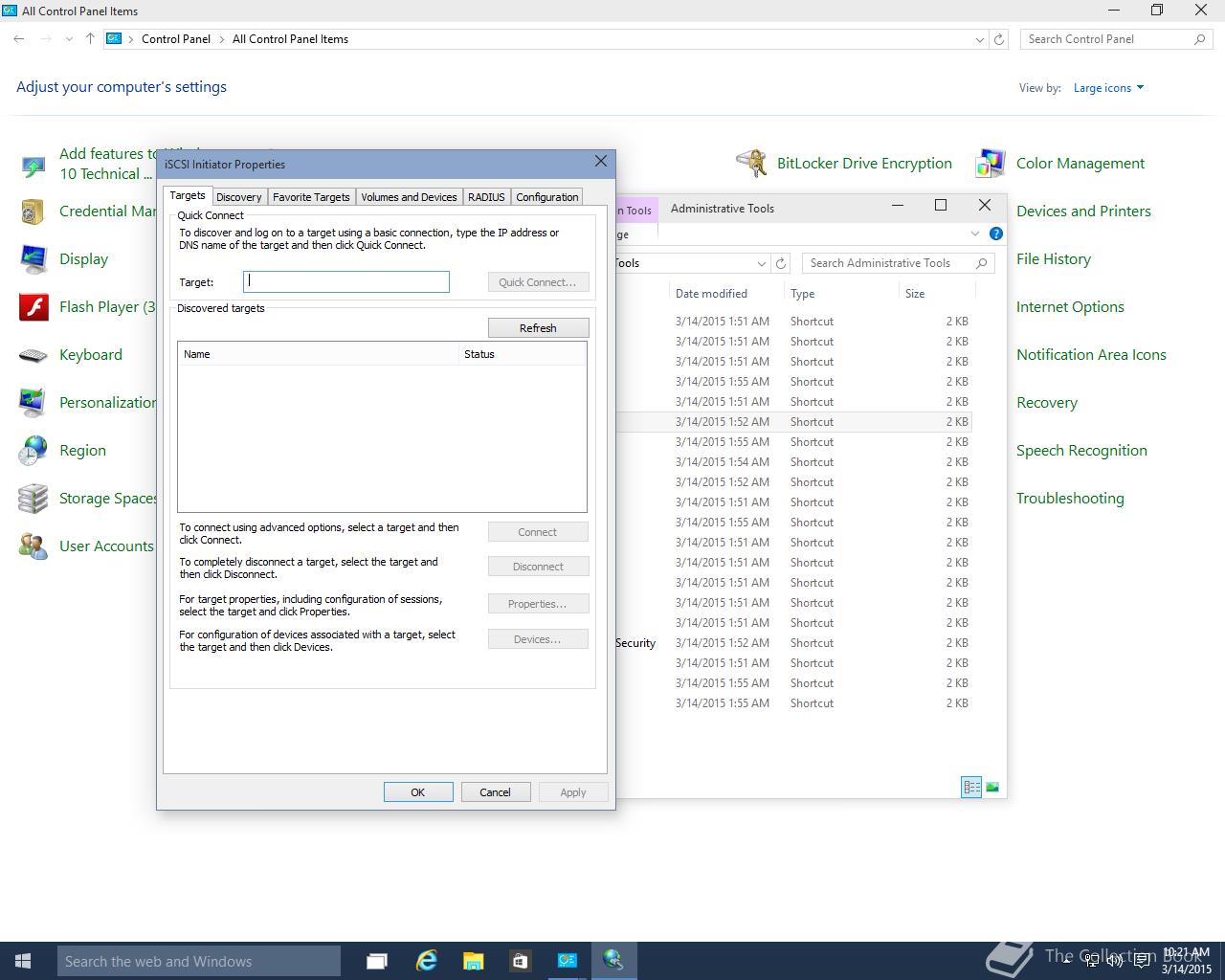Open Internet Options link
The width and height of the screenshot is (1225, 980).
pyautogui.click(x=1070, y=307)
